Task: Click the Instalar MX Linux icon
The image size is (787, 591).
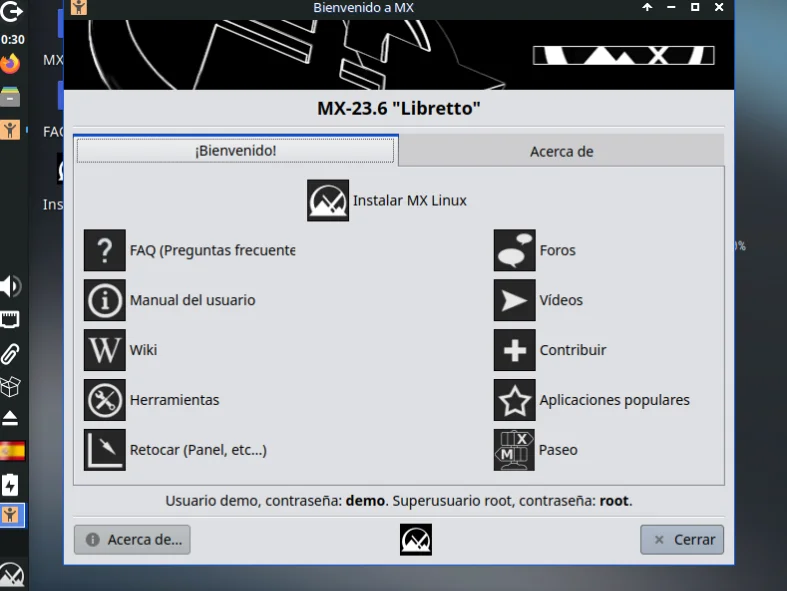Action: pyautogui.click(x=328, y=200)
